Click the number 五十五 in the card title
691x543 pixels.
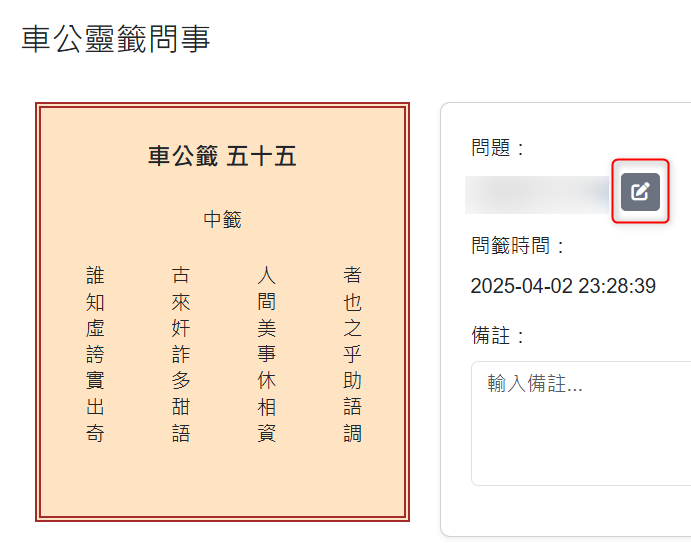point(262,157)
